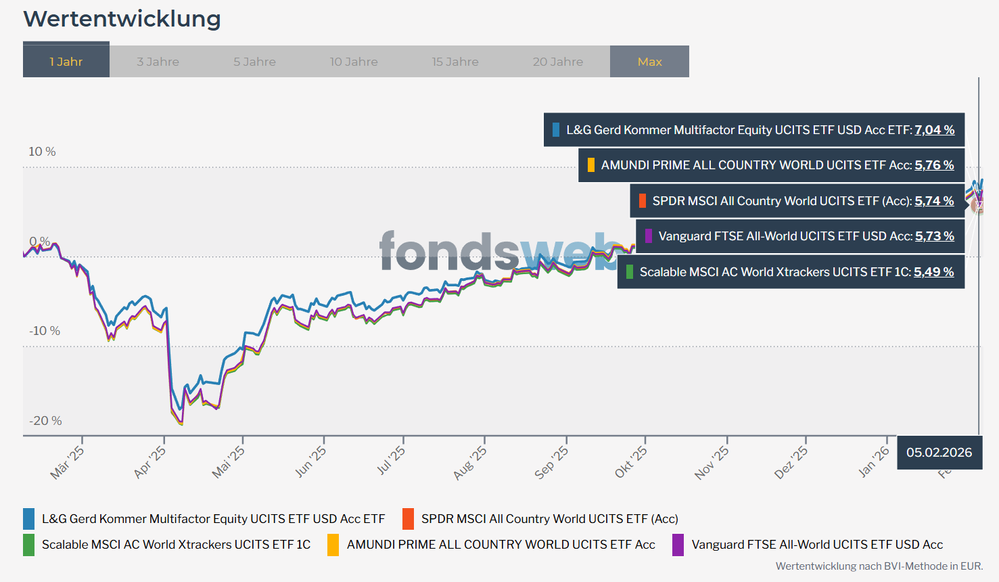Screen dimensions: 999x582
Task: Select the 15 Jahre tab
Action: pos(455,62)
